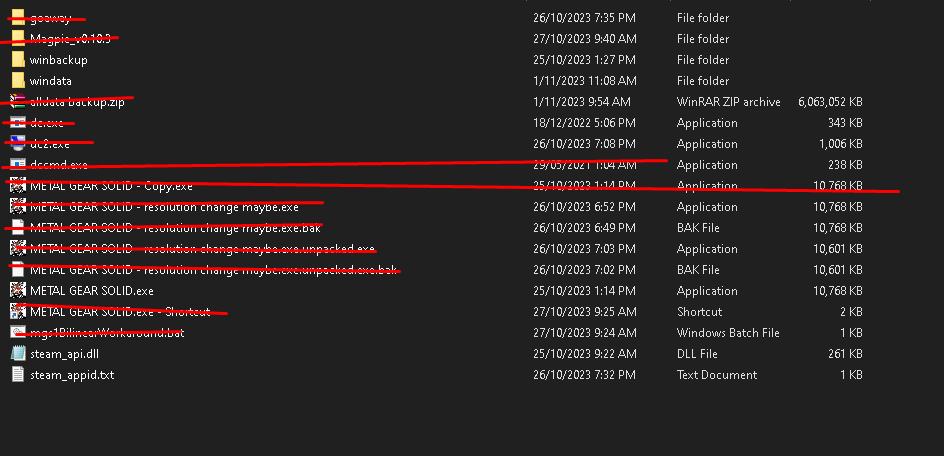This screenshot has width=944, height=456.
Task: Click blank file icon of unpacked.exe.bak
Action: [18, 269]
